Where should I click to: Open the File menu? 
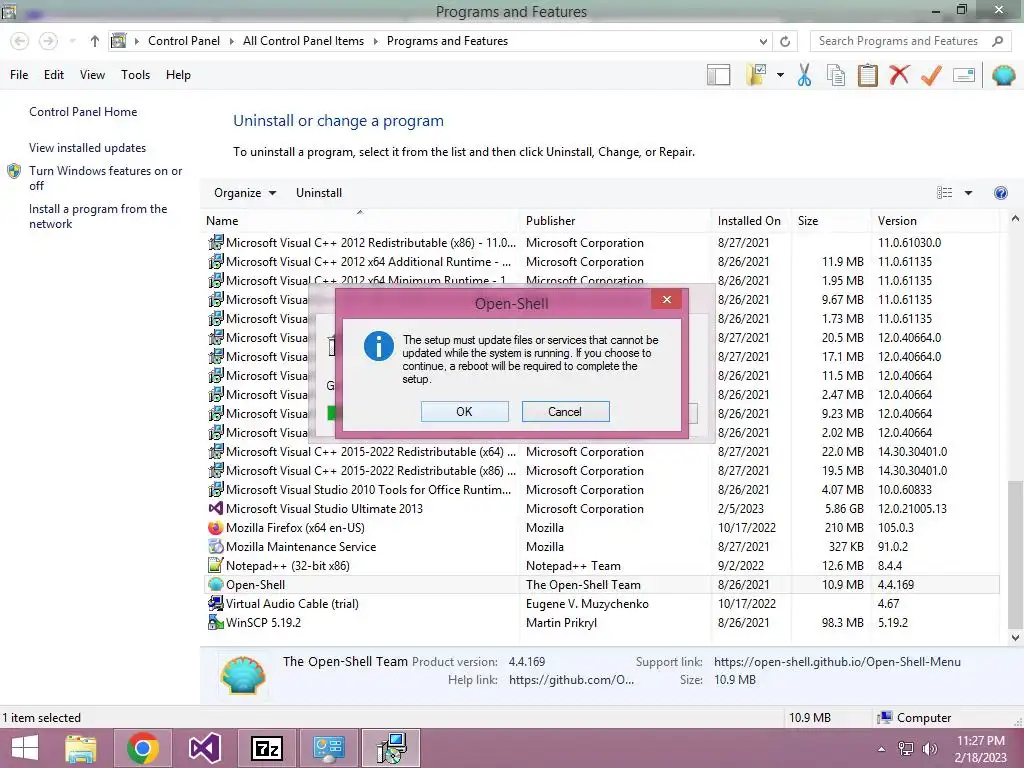pos(19,75)
